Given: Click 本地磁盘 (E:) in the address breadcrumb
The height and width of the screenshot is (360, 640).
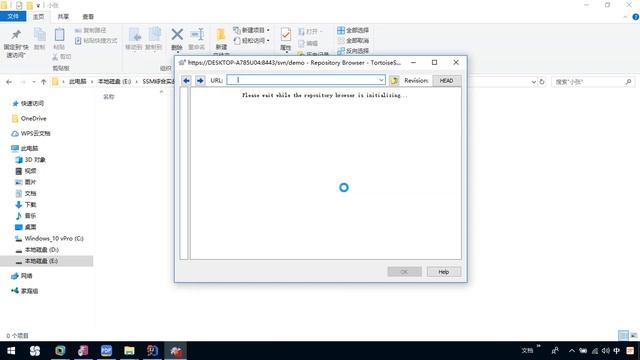Looking at the screenshot, I should tap(115, 82).
